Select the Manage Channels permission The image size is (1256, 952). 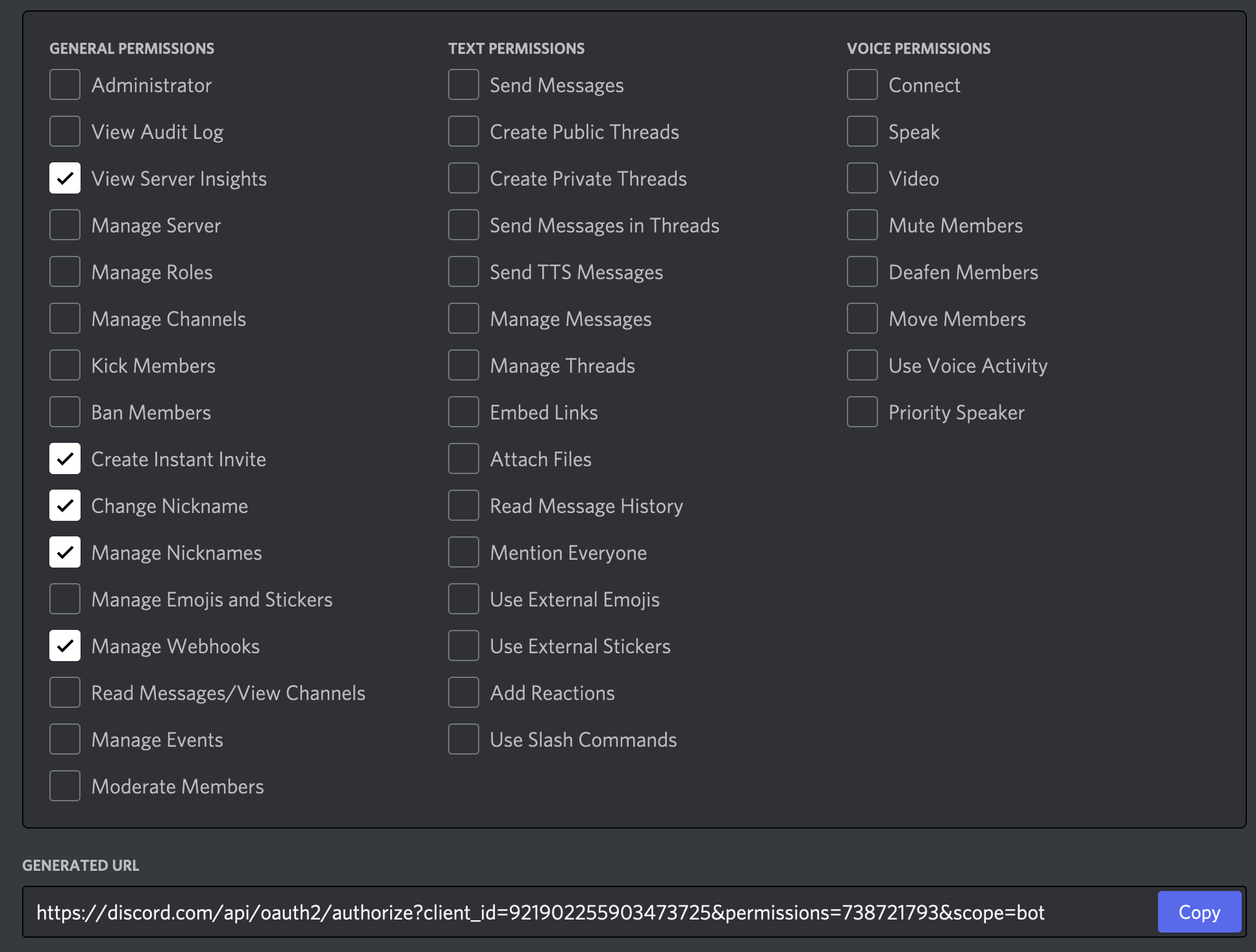65,318
